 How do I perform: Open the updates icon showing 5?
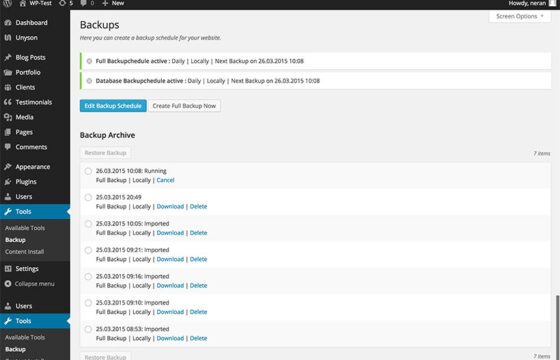62,3
